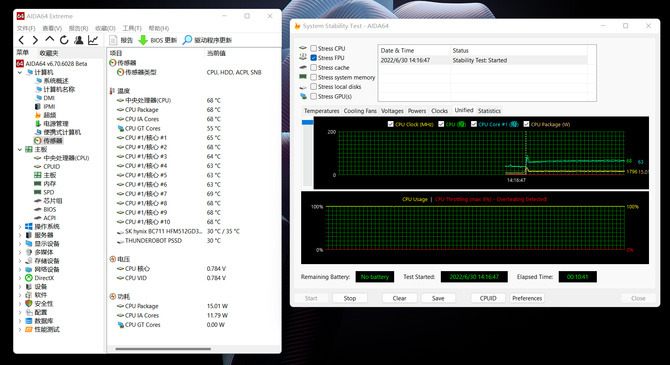Expand the 多媒体 tree node

pyautogui.click(x=20, y=252)
